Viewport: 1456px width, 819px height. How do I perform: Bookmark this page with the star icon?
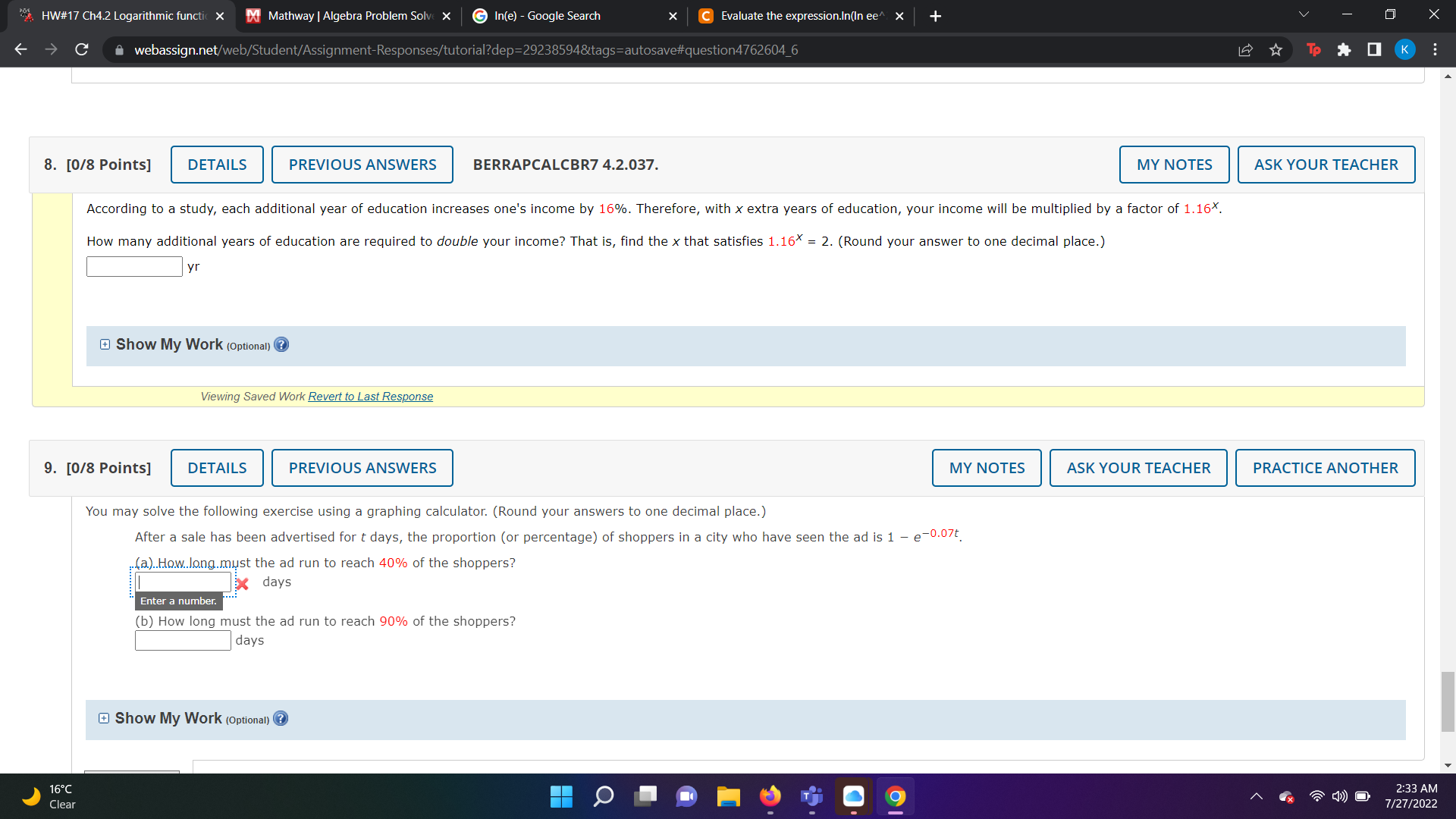point(1276,50)
